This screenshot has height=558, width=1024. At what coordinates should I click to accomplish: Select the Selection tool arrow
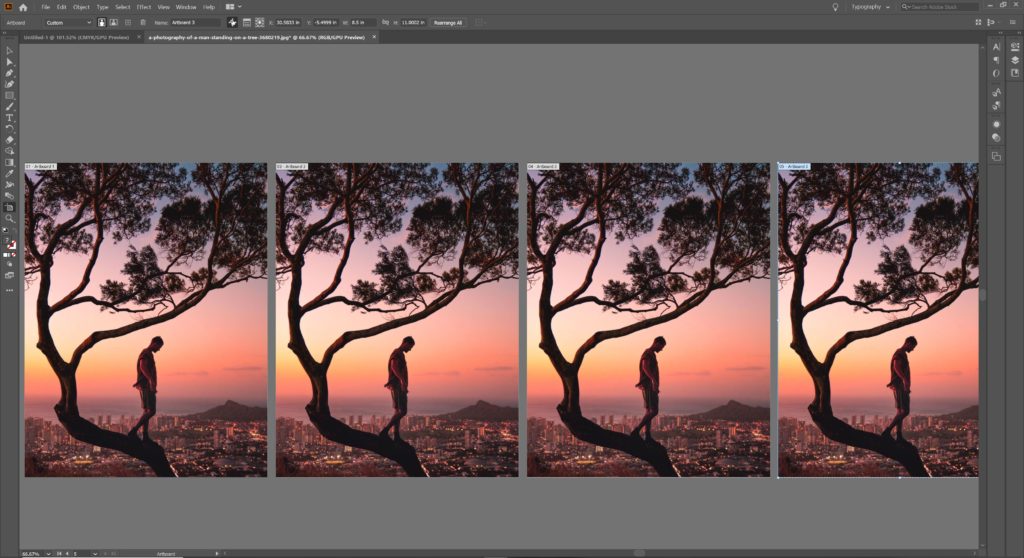(x=10, y=51)
